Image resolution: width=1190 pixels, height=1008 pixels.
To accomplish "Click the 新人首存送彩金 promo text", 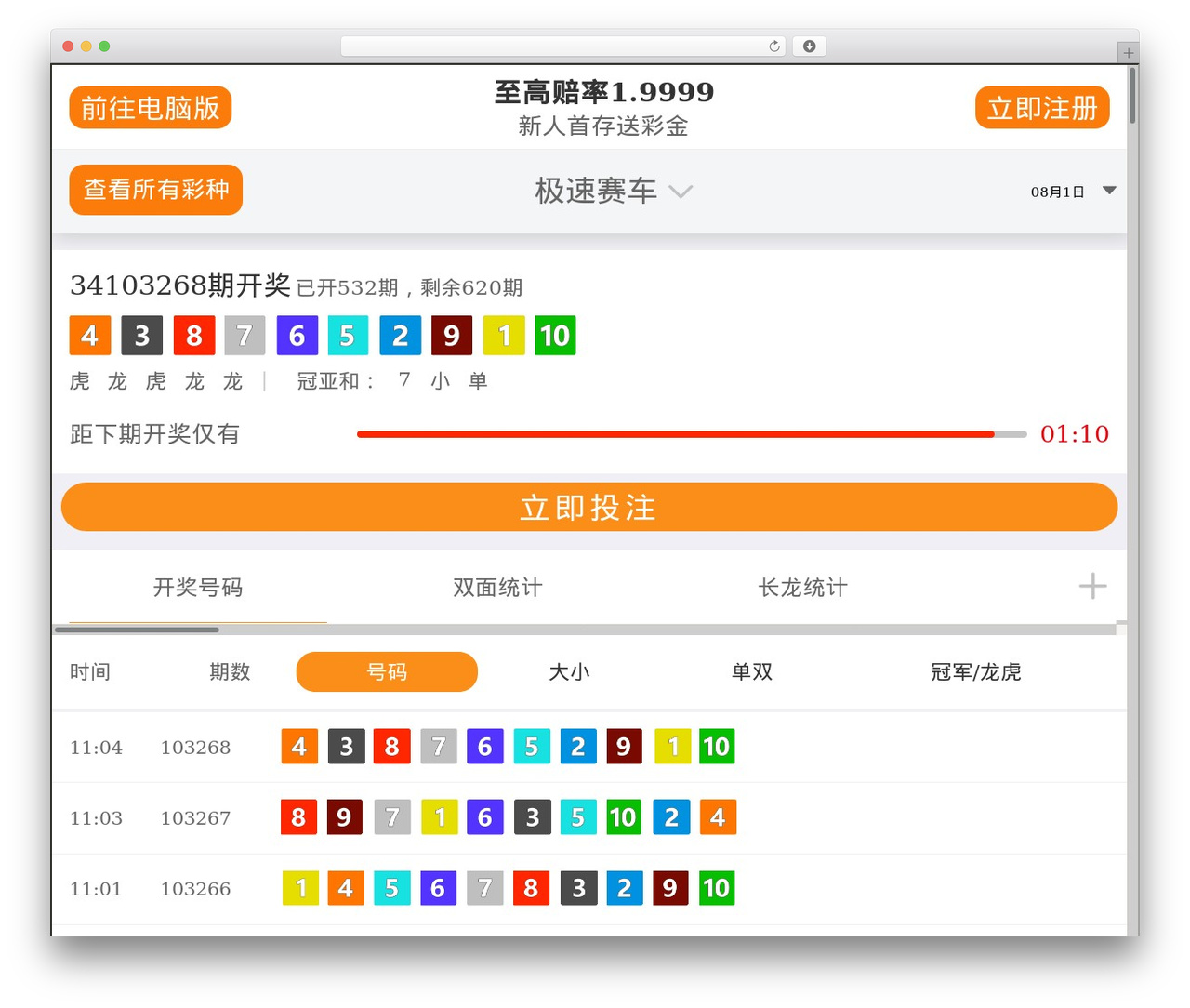I will 603,126.
